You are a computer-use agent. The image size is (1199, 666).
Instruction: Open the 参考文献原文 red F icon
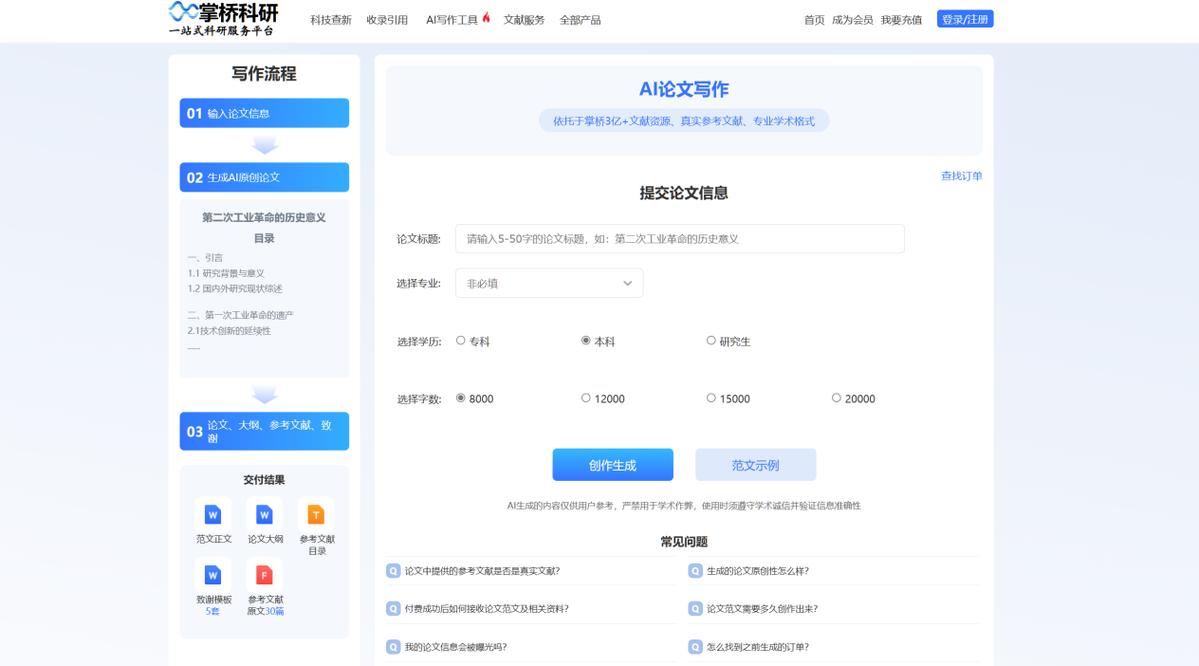(x=264, y=575)
